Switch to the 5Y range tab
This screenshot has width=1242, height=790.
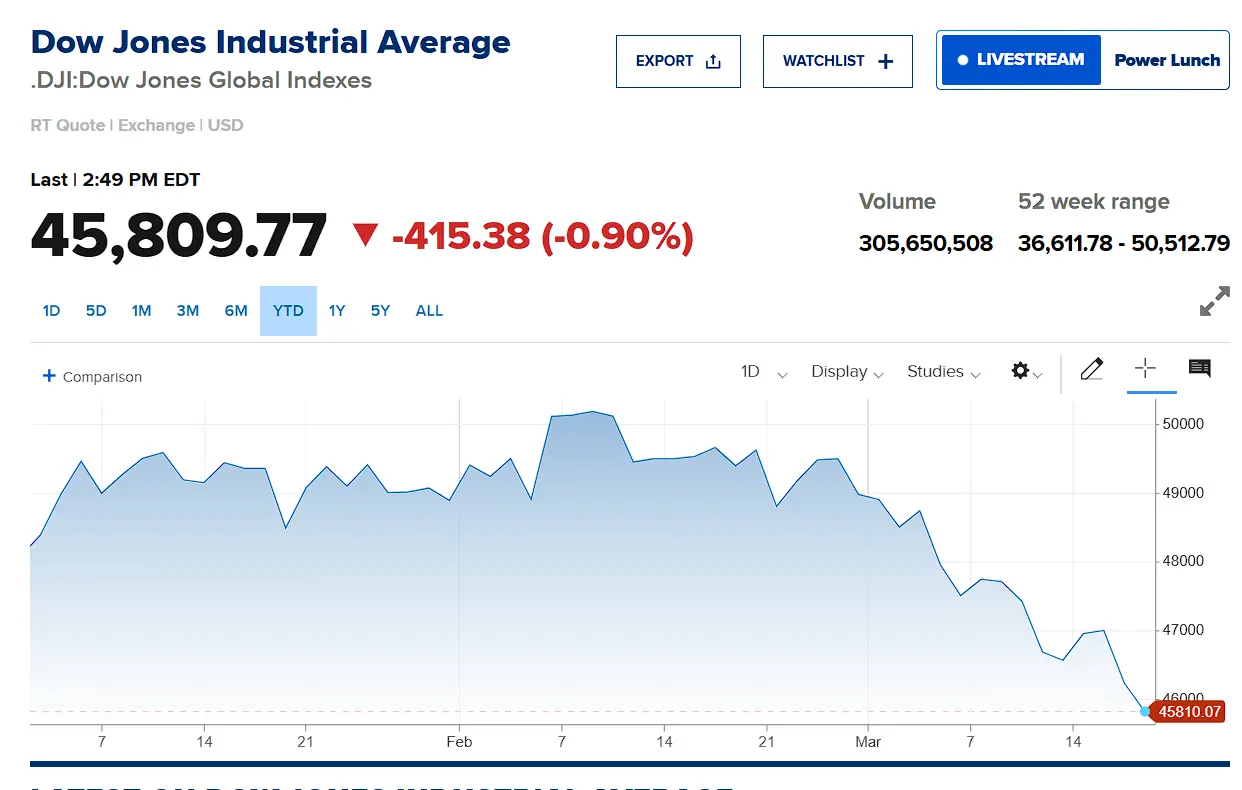[380, 311]
